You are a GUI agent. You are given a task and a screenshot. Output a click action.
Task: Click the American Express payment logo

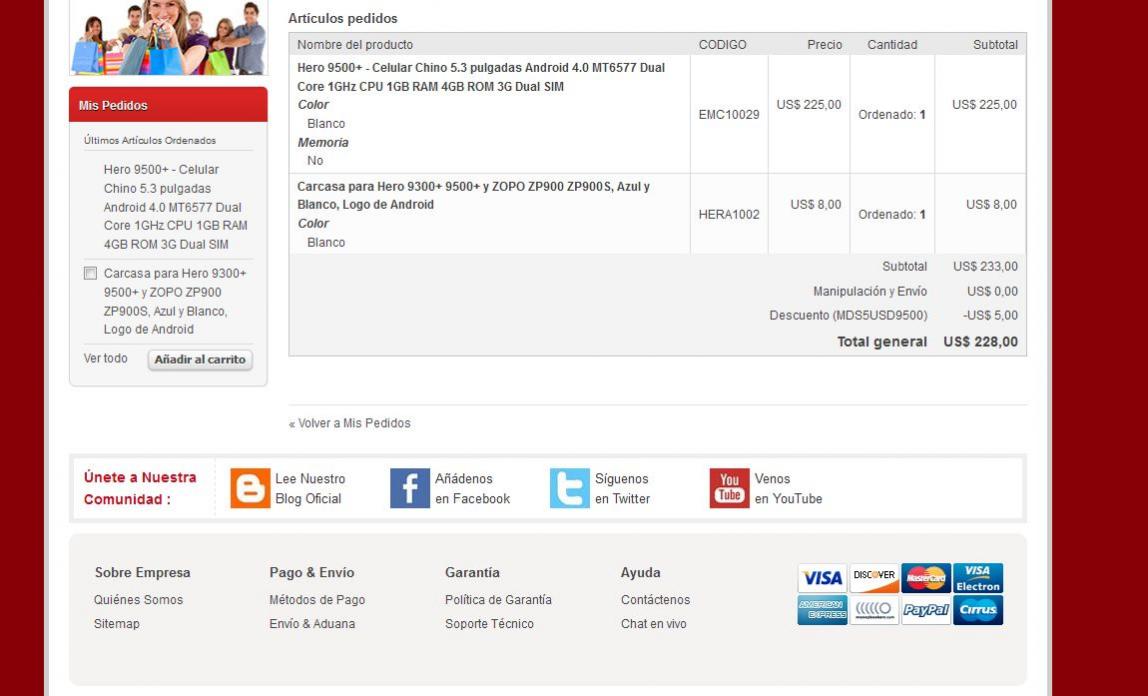(822, 610)
